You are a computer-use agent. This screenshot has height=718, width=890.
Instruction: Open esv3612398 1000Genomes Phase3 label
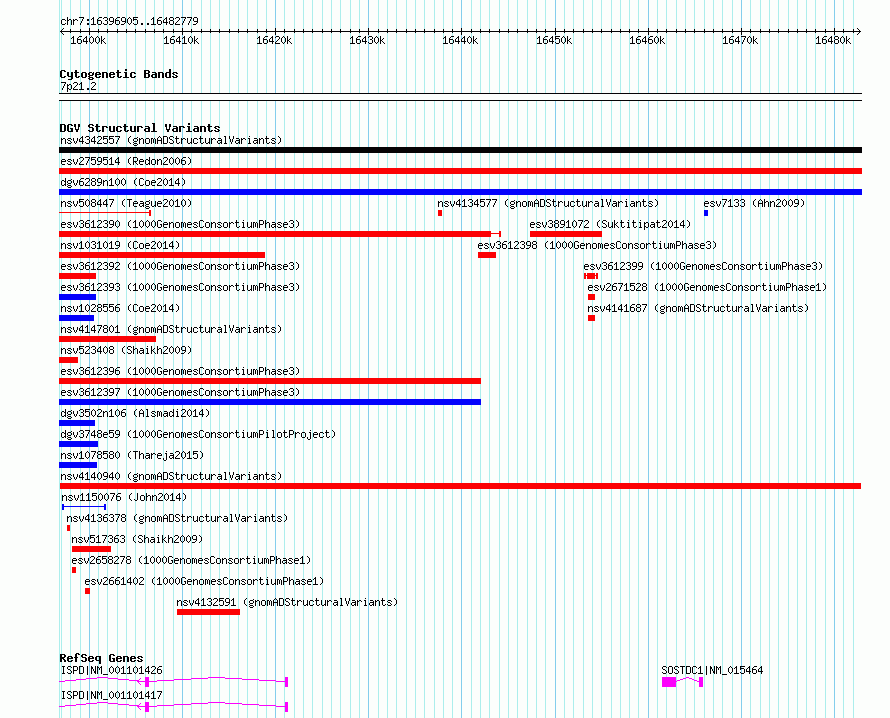tap(597, 245)
